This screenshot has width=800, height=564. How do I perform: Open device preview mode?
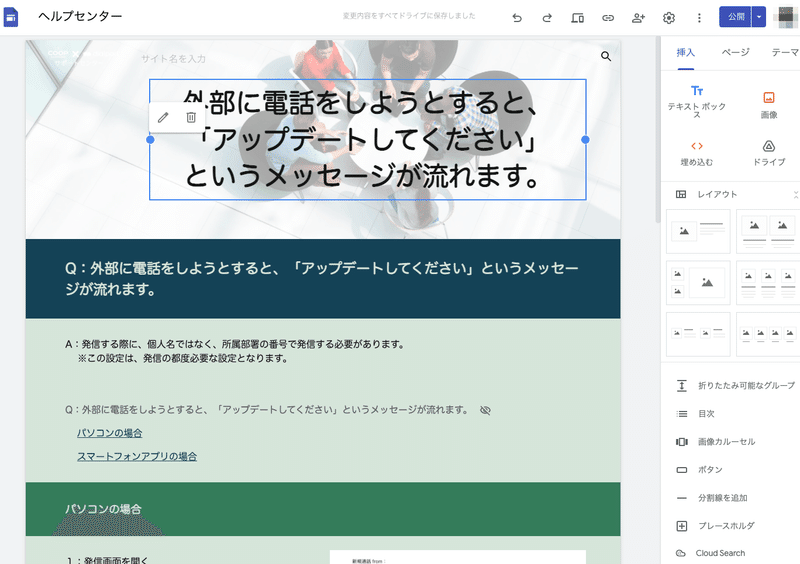coord(578,18)
